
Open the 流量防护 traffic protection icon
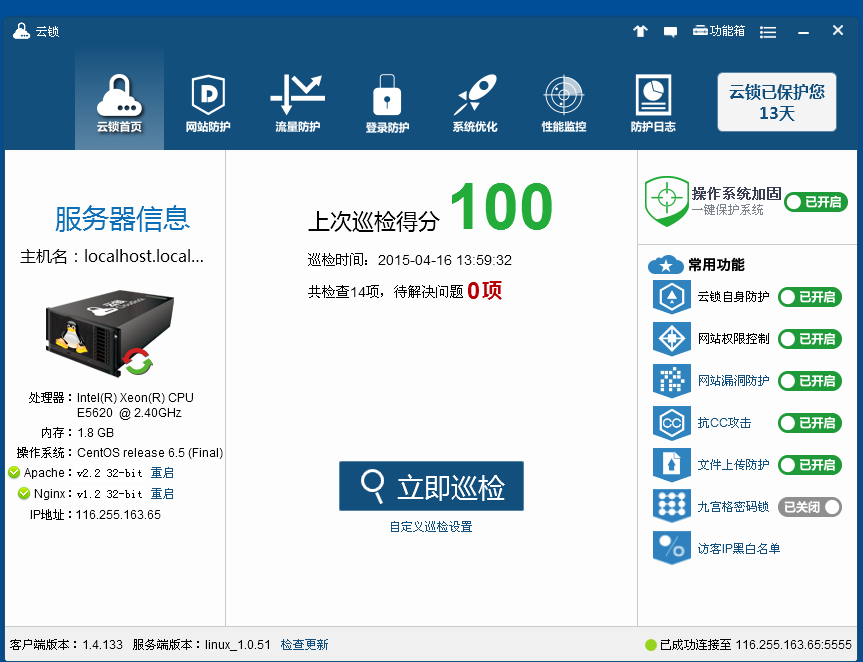click(x=297, y=97)
